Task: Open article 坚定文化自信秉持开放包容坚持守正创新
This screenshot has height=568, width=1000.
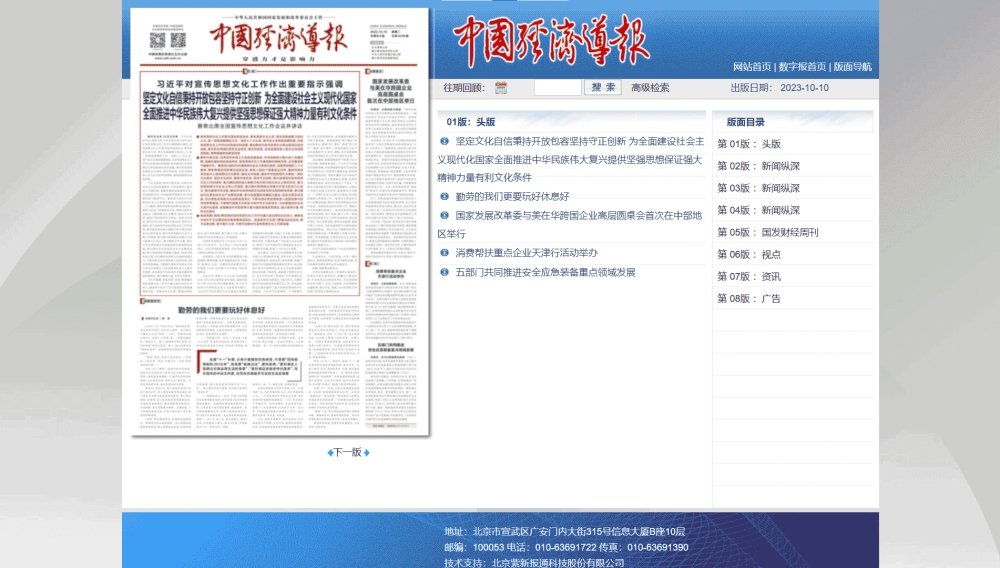Action: tap(571, 159)
